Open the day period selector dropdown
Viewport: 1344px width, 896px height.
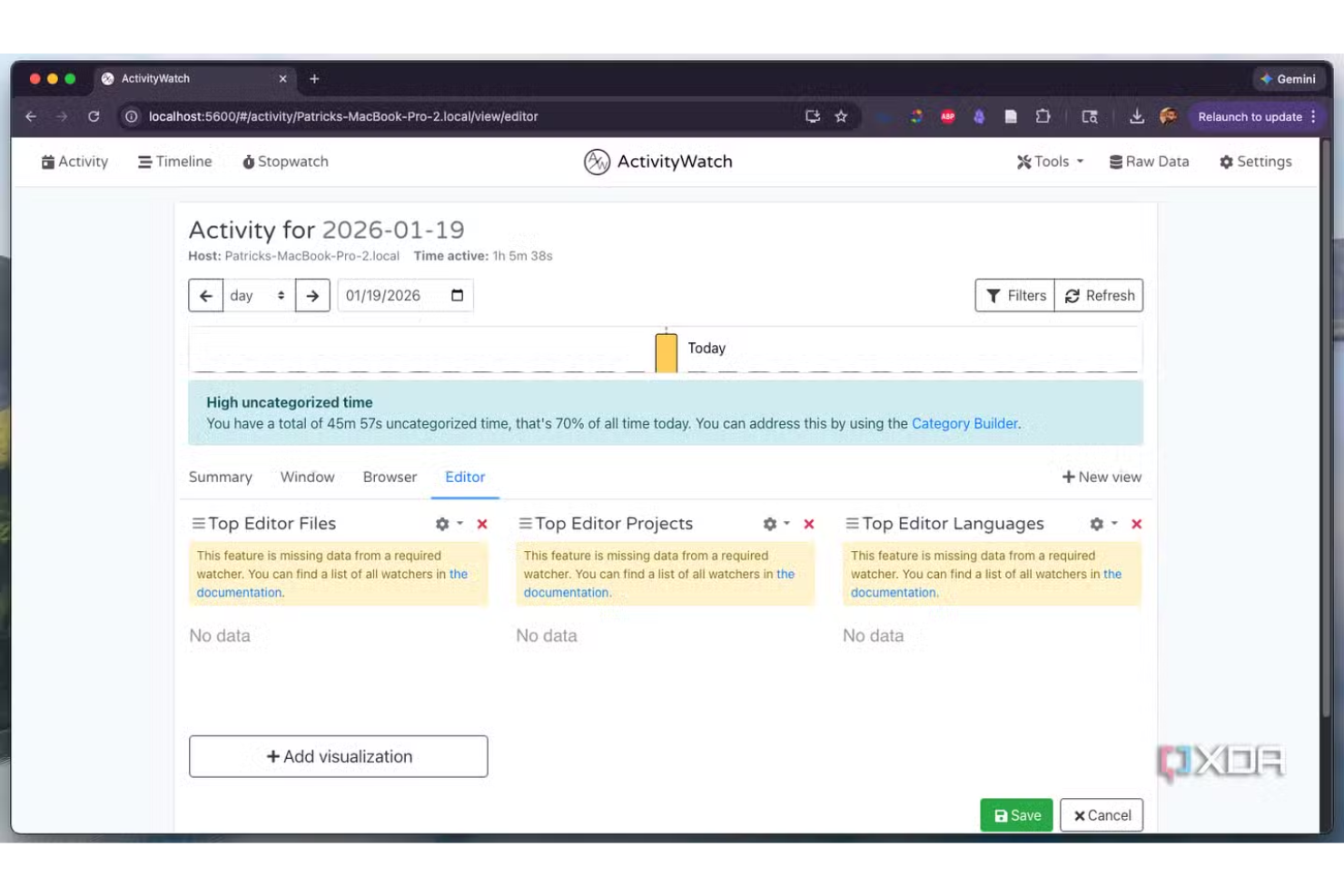pyautogui.click(x=257, y=295)
